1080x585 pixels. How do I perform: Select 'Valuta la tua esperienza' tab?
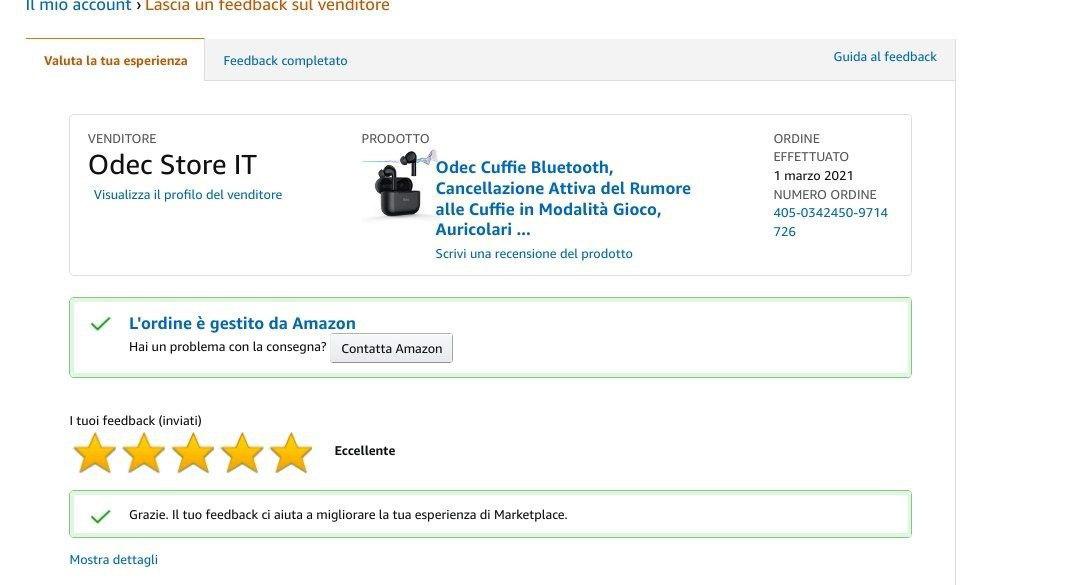click(x=115, y=61)
